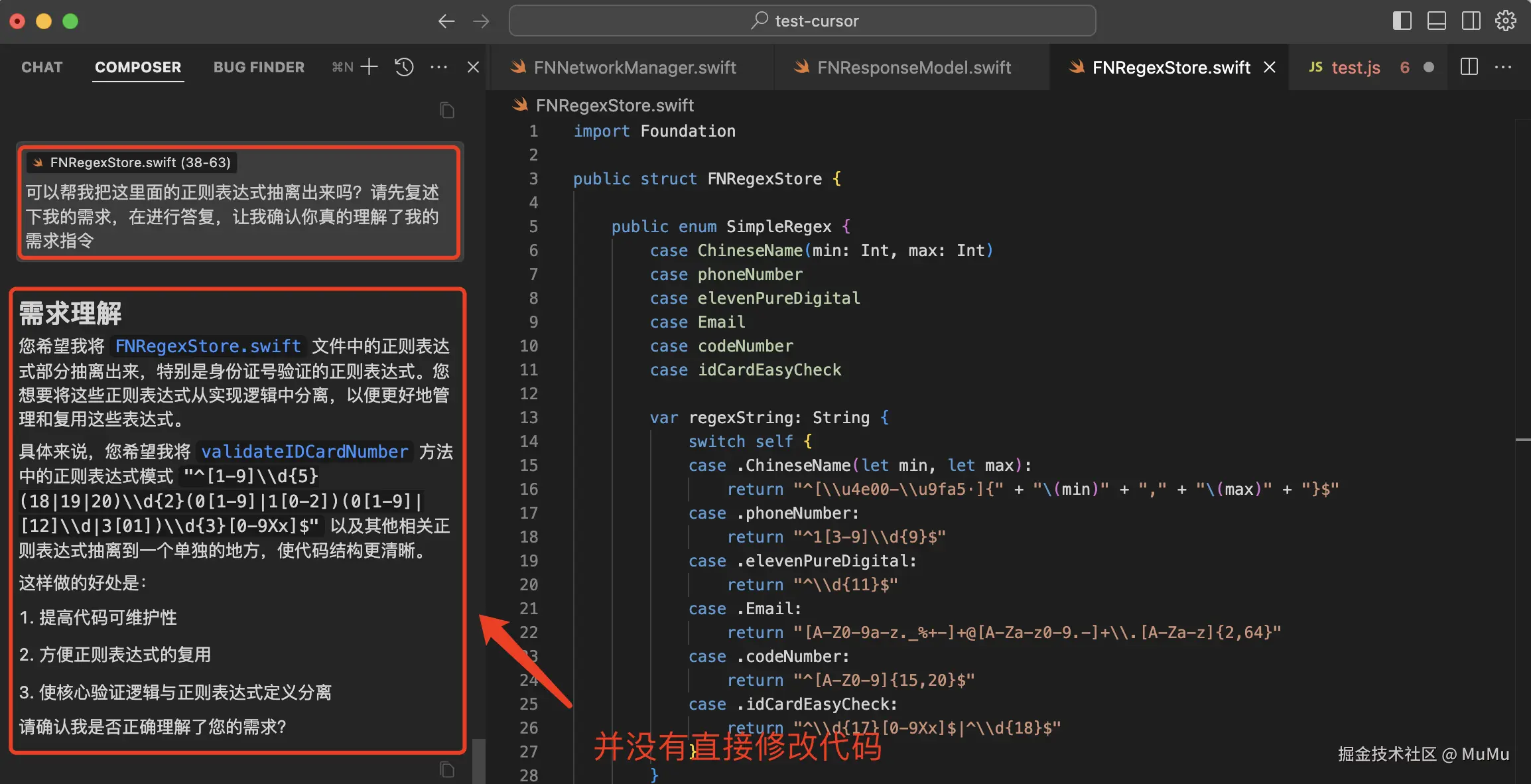The image size is (1531, 784).
Task: Create new composer with plus icon
Action: pos(369,66)
